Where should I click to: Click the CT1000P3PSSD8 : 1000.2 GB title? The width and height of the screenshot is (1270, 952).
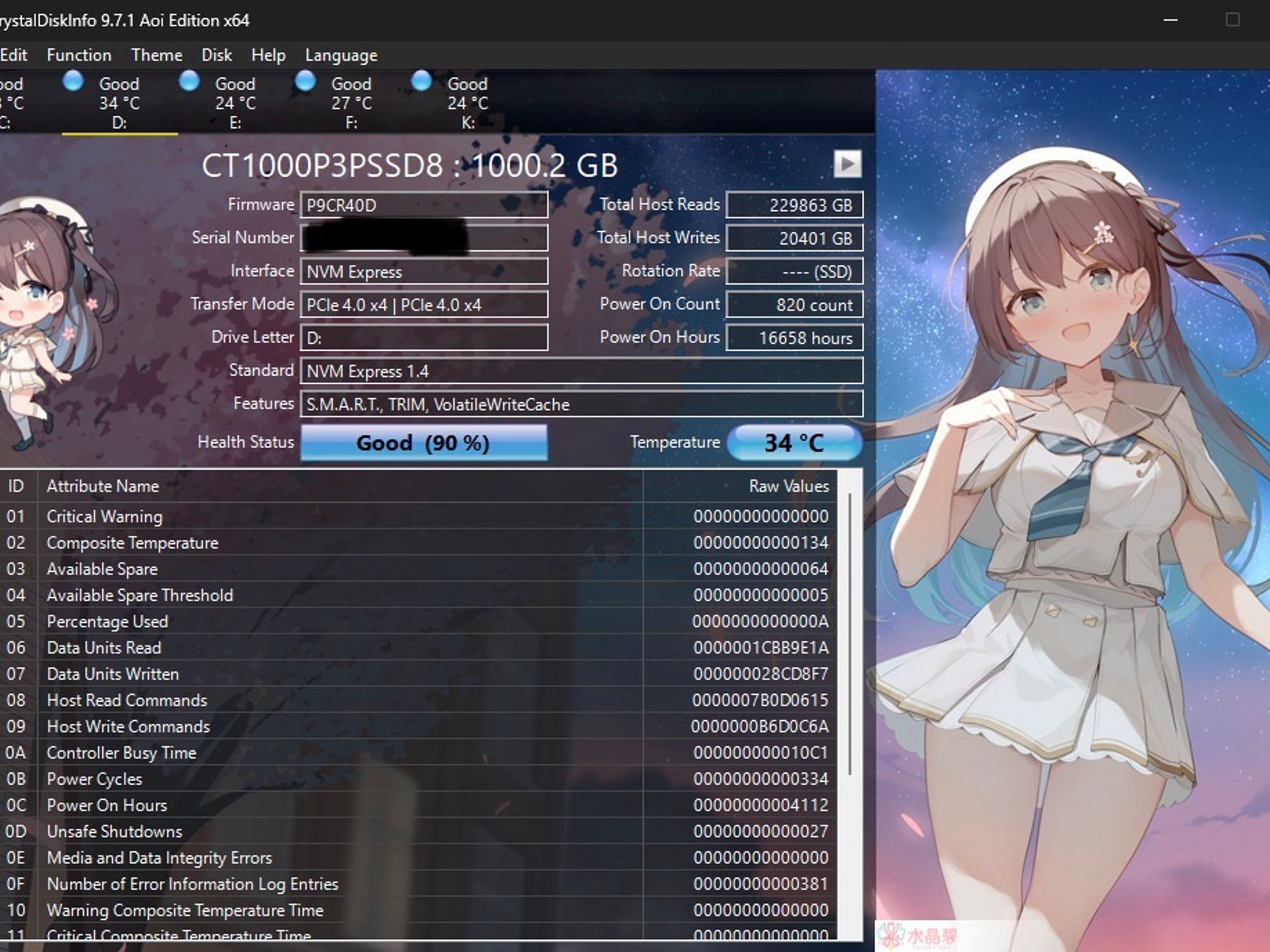click(410, 165)
